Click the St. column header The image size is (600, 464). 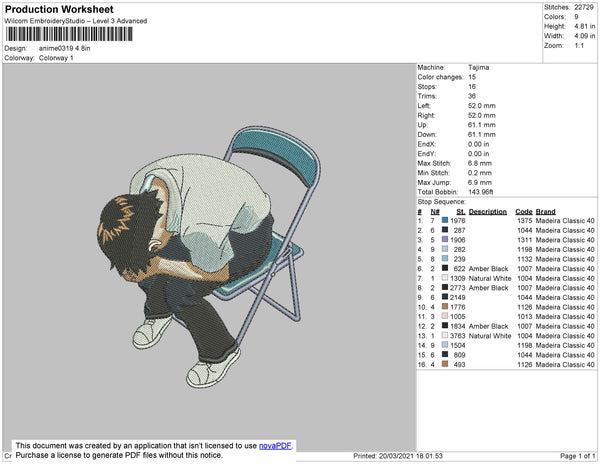click(x=461, y=212)
